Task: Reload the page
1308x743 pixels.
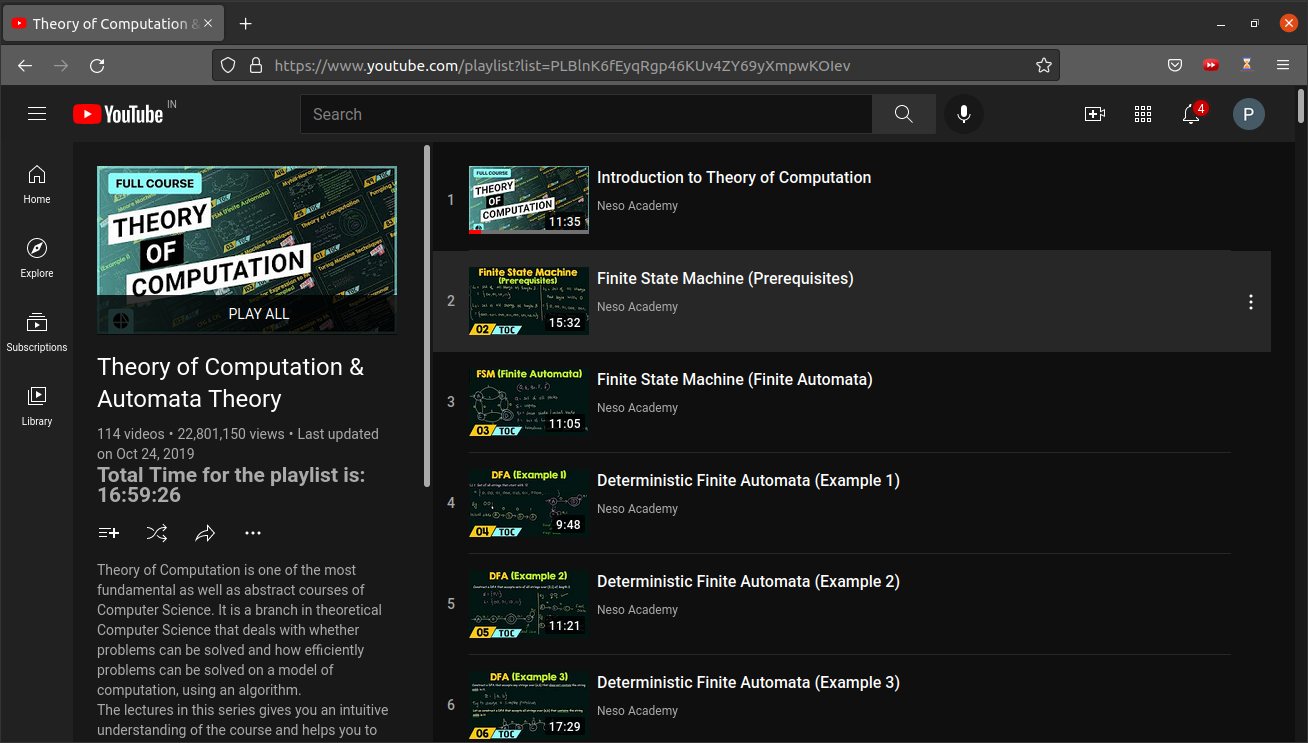Action: pyautogui.click(x=97, y=65)
